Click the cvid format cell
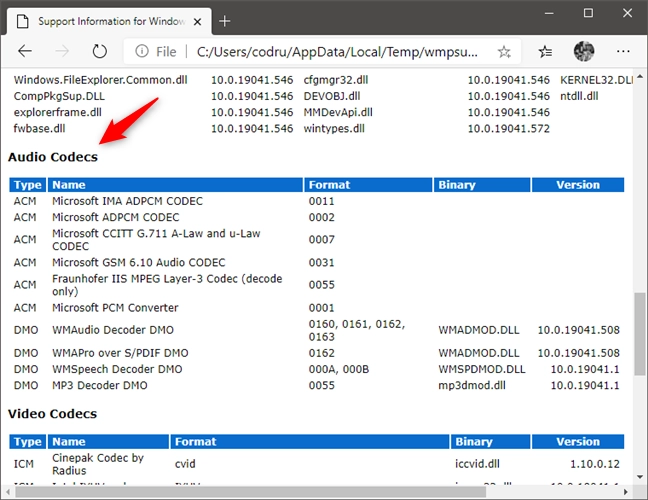Image resolution: width=648 pixels, height=500 pixels. (x=185, y=464)
